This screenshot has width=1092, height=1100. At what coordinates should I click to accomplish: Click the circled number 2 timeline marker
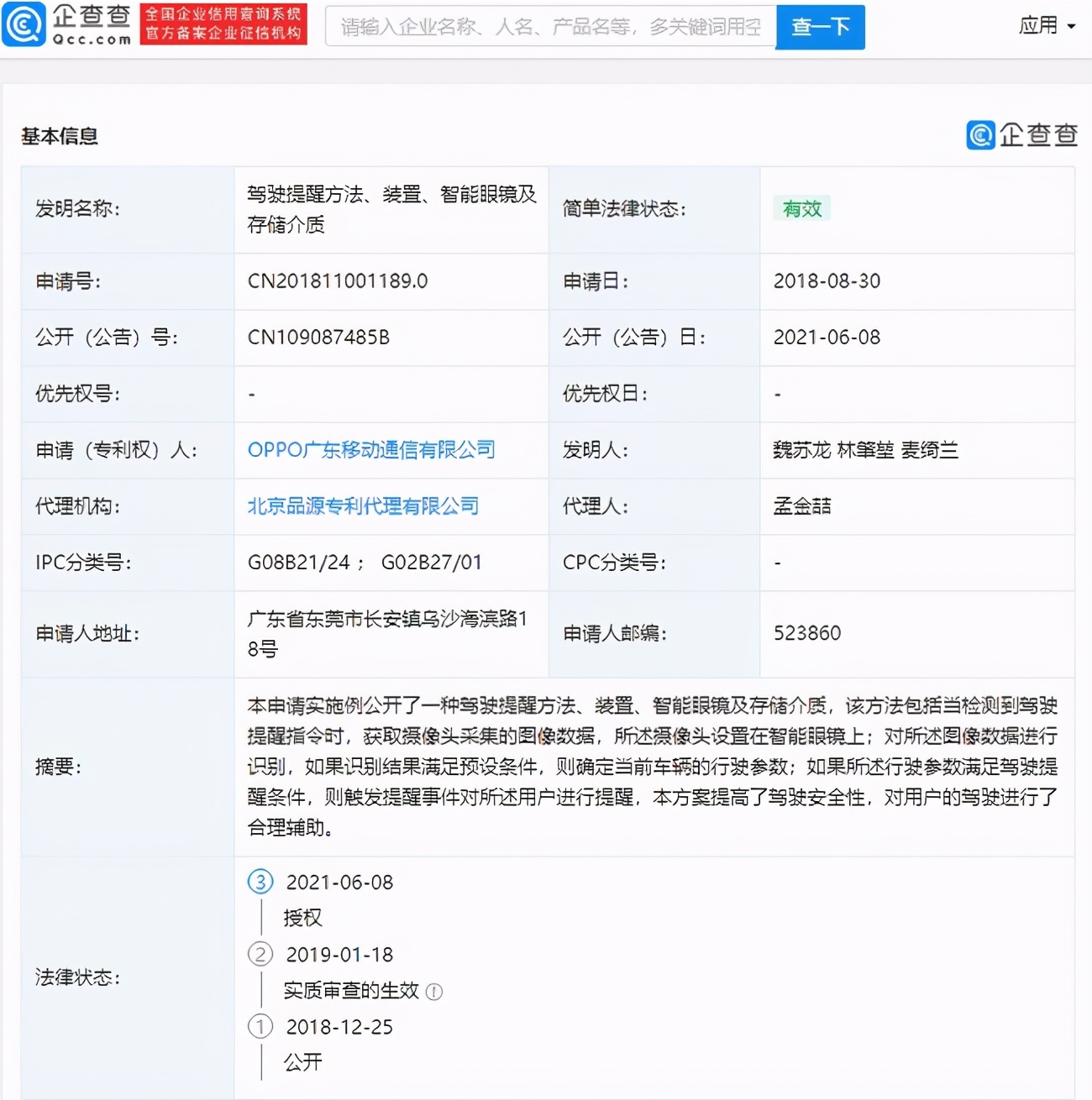(260, 954)
